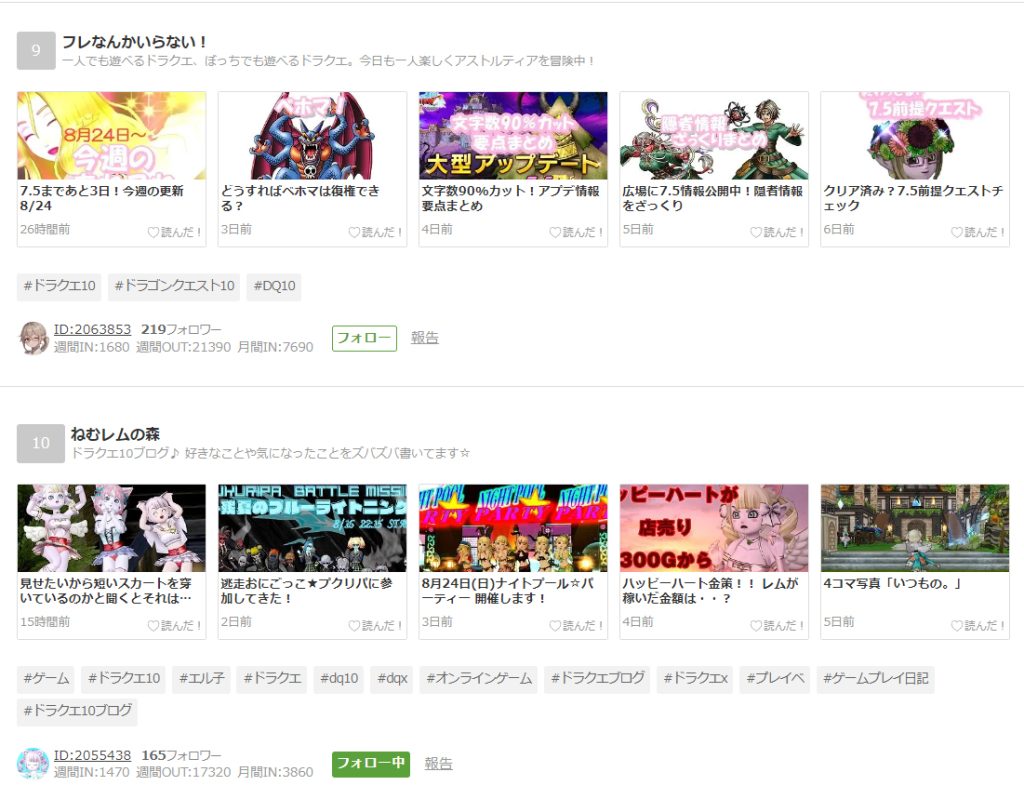Select #ドラクエ10 tag under ねむレムの森

123,679
